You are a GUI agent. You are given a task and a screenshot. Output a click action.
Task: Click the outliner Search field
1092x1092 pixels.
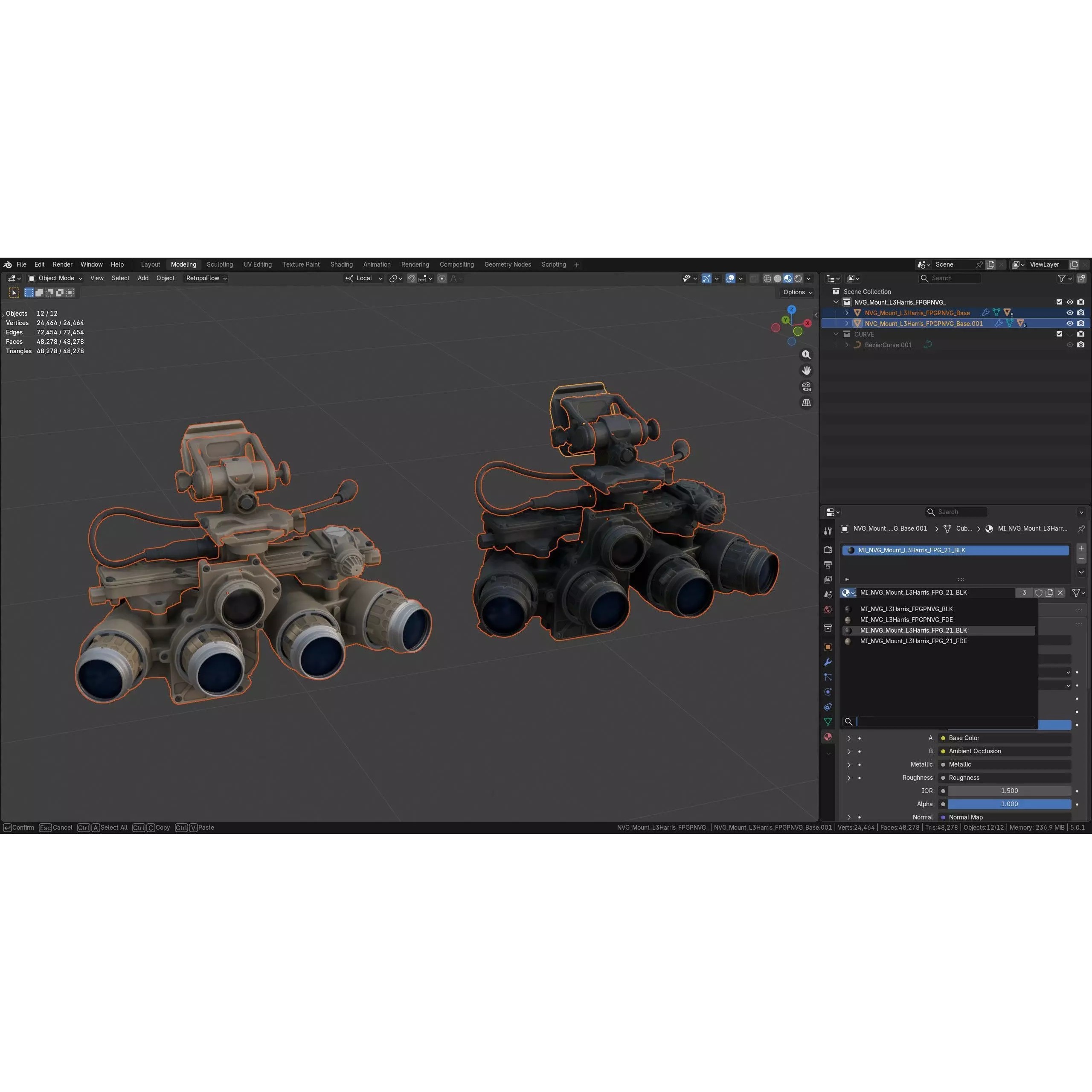pyautogui.click(x=950, y=278)
